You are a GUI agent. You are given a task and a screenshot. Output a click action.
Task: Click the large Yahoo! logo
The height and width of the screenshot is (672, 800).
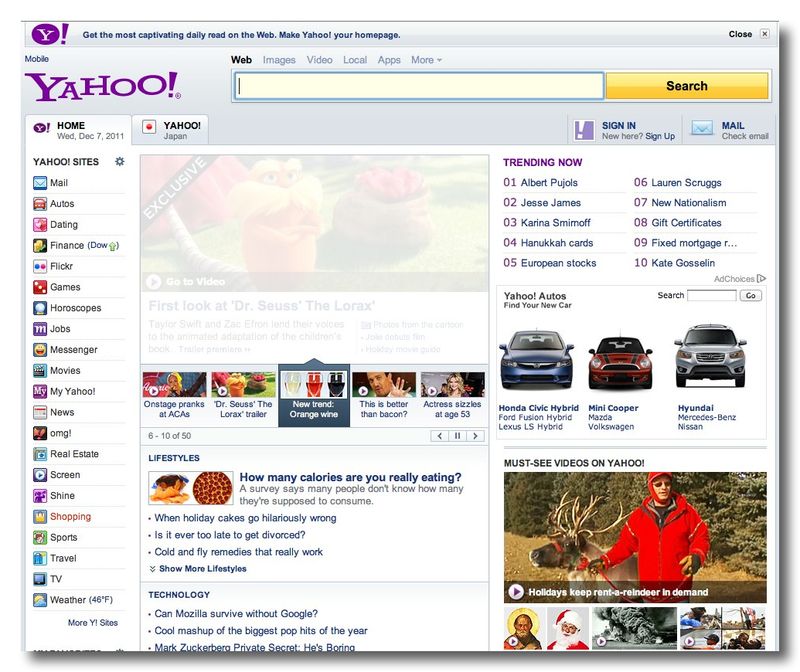coord(103,86)
